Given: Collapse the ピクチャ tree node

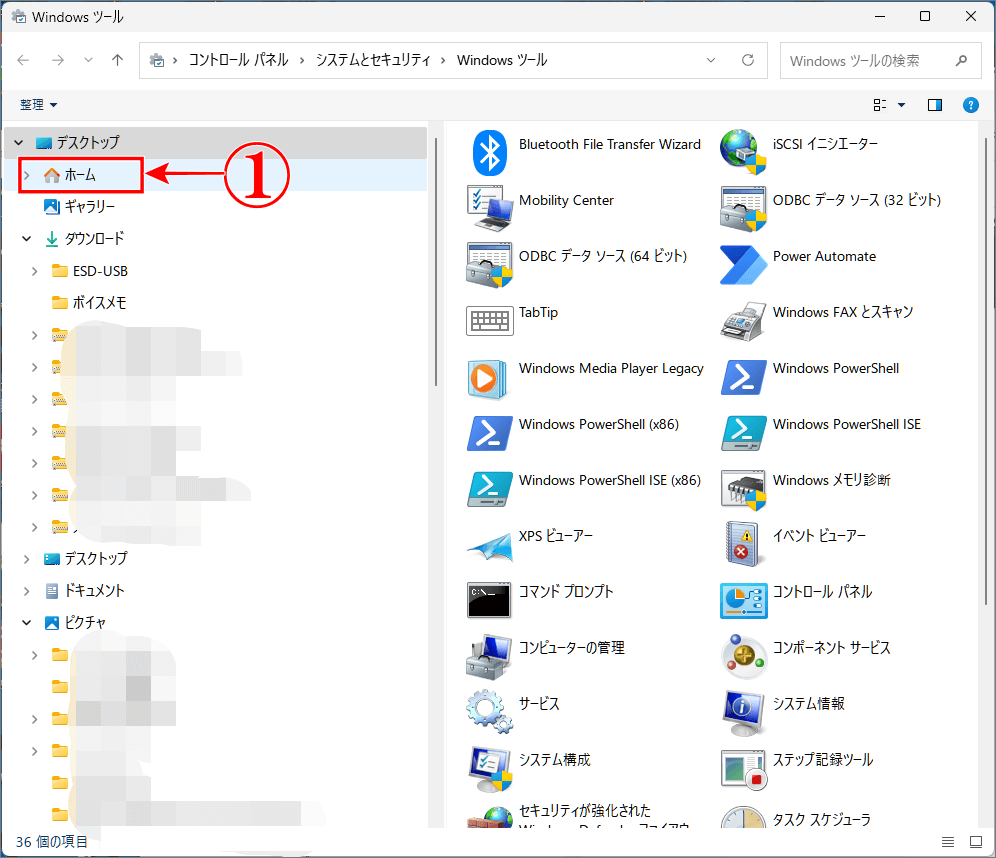Looking at the screenshot, I should point(27,623).
